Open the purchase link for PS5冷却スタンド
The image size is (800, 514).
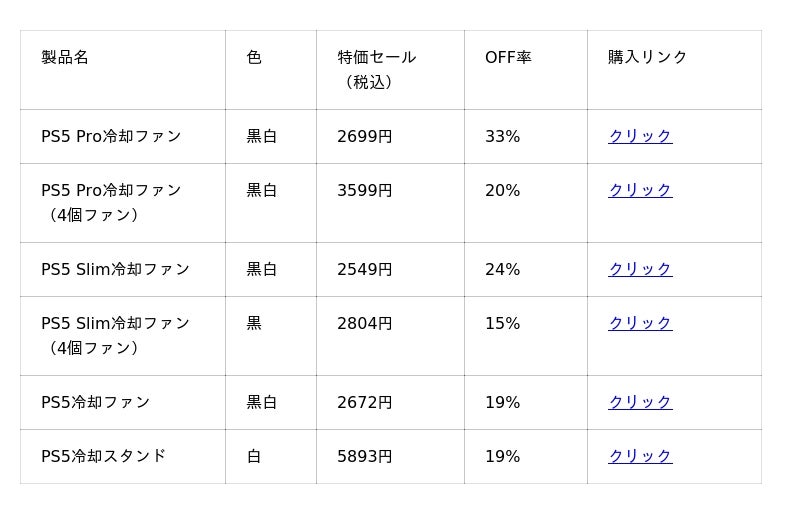(640, 456)
